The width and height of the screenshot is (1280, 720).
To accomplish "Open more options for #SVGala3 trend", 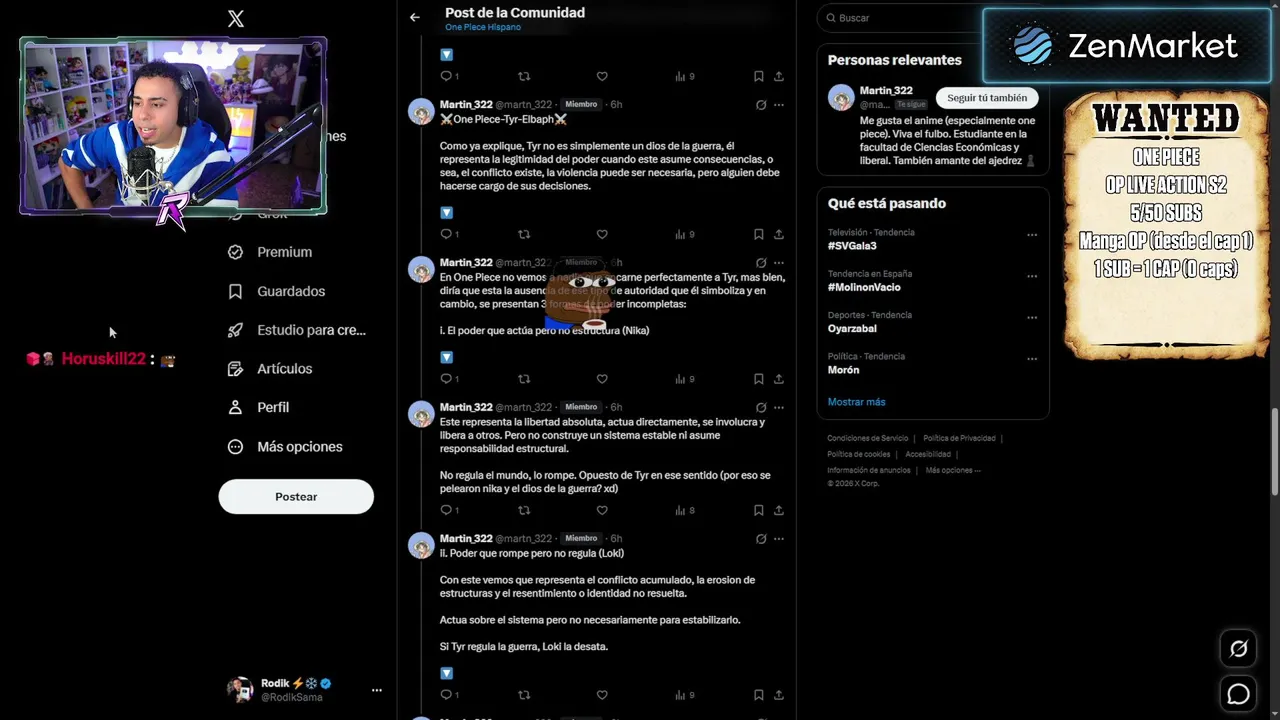I will pyautogui.click(x=1032, y=235).
